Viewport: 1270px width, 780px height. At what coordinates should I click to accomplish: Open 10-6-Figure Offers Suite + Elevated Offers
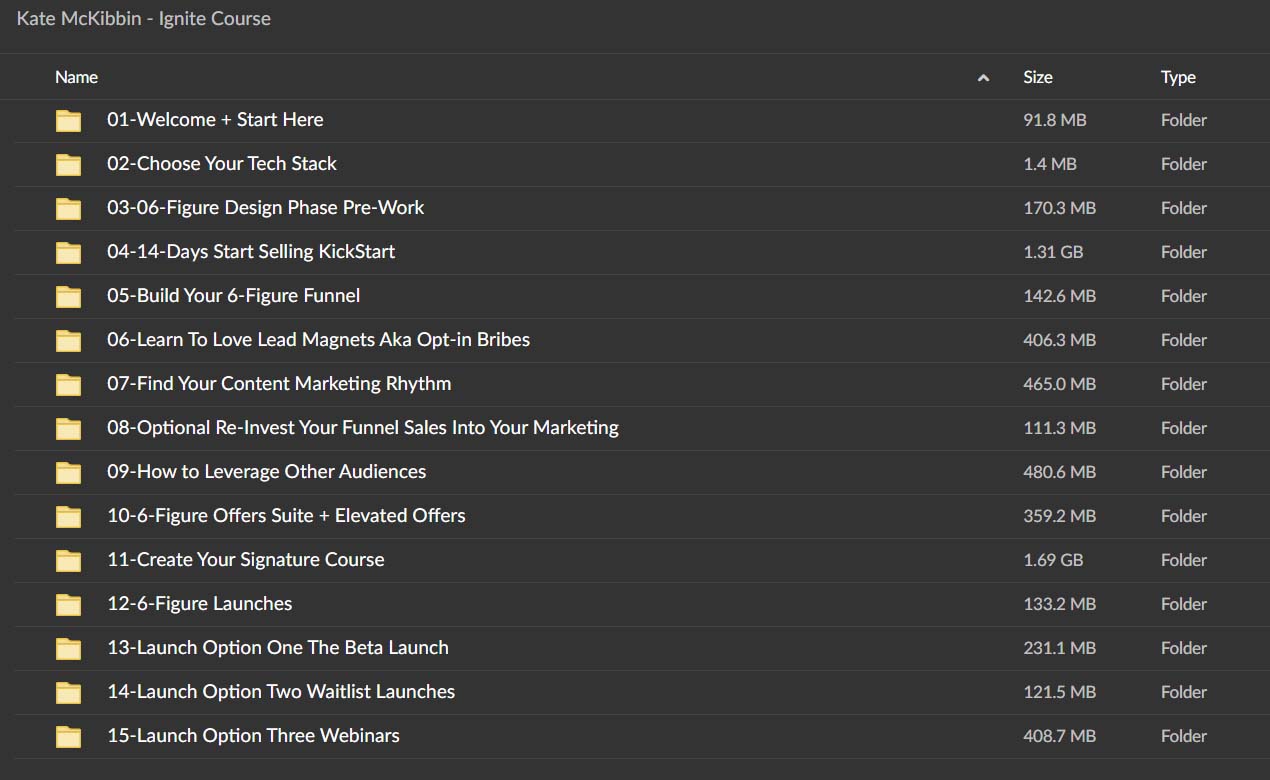[286, 515]
